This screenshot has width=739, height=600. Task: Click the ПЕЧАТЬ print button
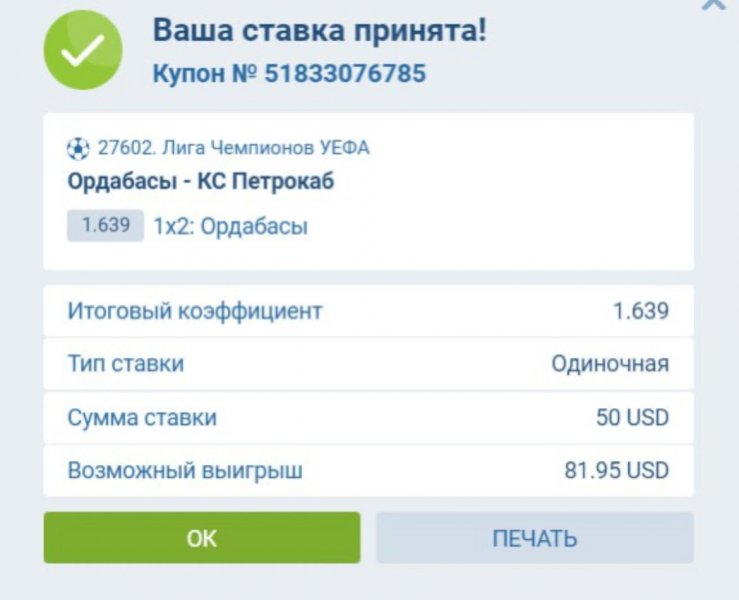[534, 538]
